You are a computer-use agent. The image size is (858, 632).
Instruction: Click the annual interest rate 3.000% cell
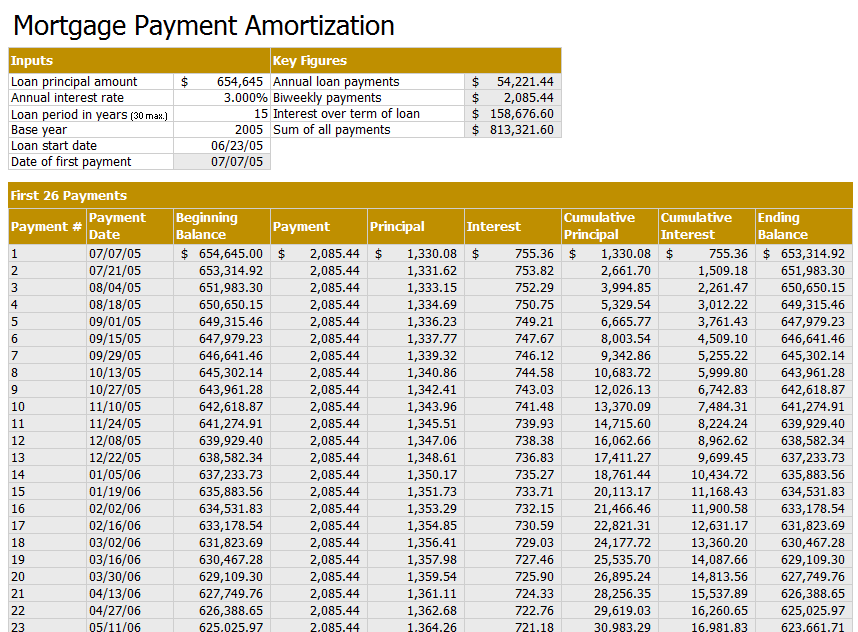222,98
